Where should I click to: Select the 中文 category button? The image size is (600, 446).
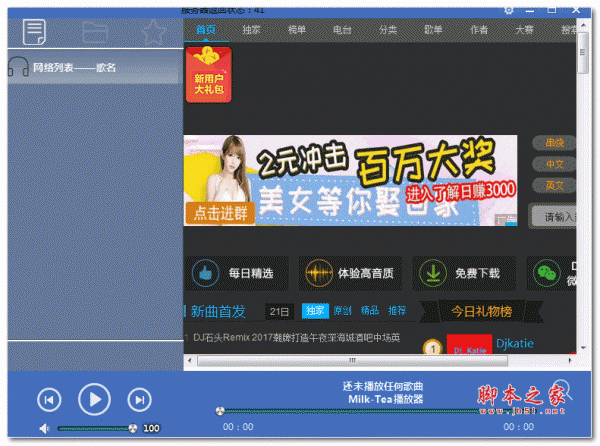[x=554, y=164]
